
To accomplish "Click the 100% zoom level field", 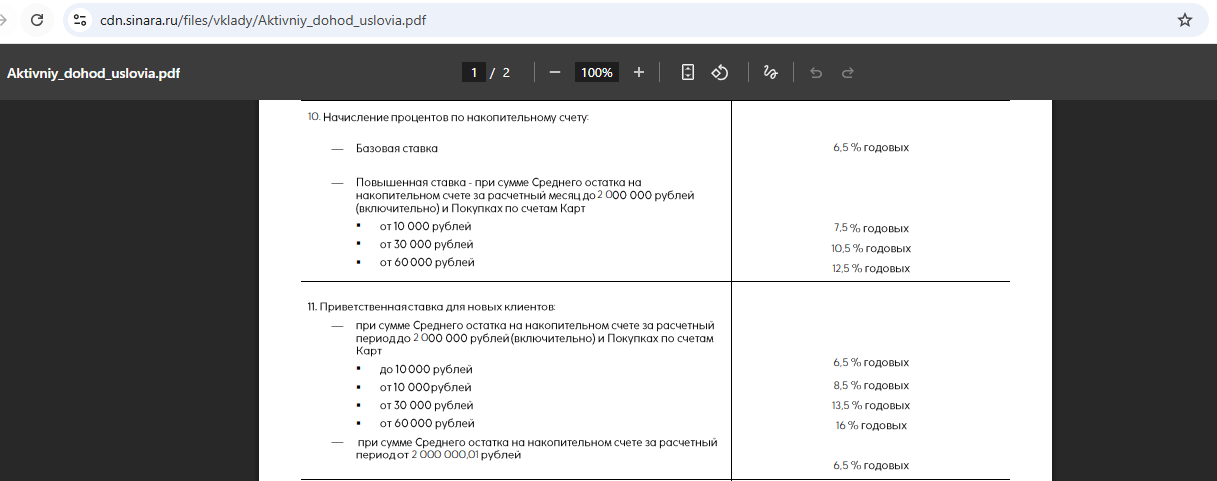I will 597,73.
